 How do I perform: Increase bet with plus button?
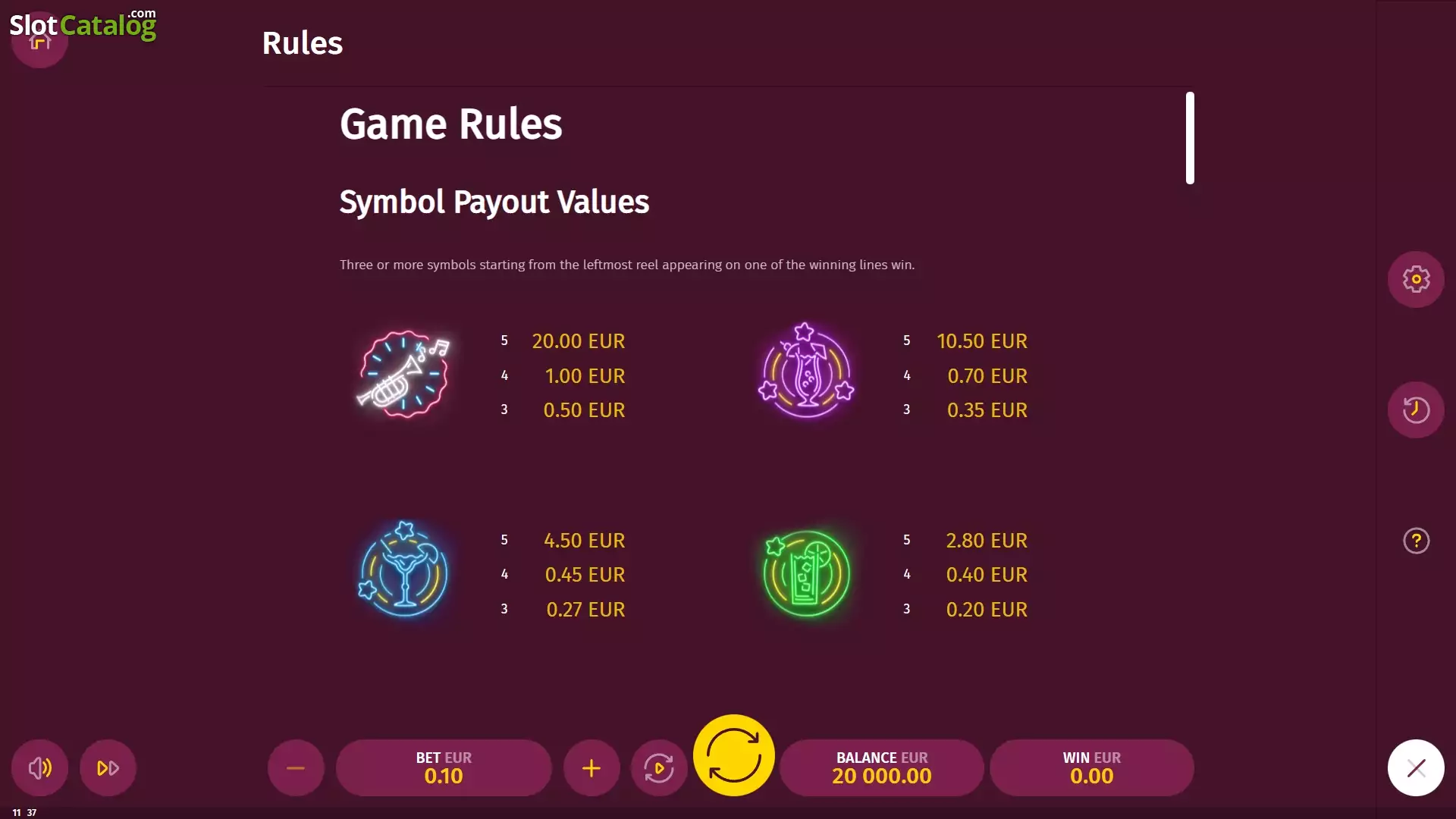pos(591,768)
